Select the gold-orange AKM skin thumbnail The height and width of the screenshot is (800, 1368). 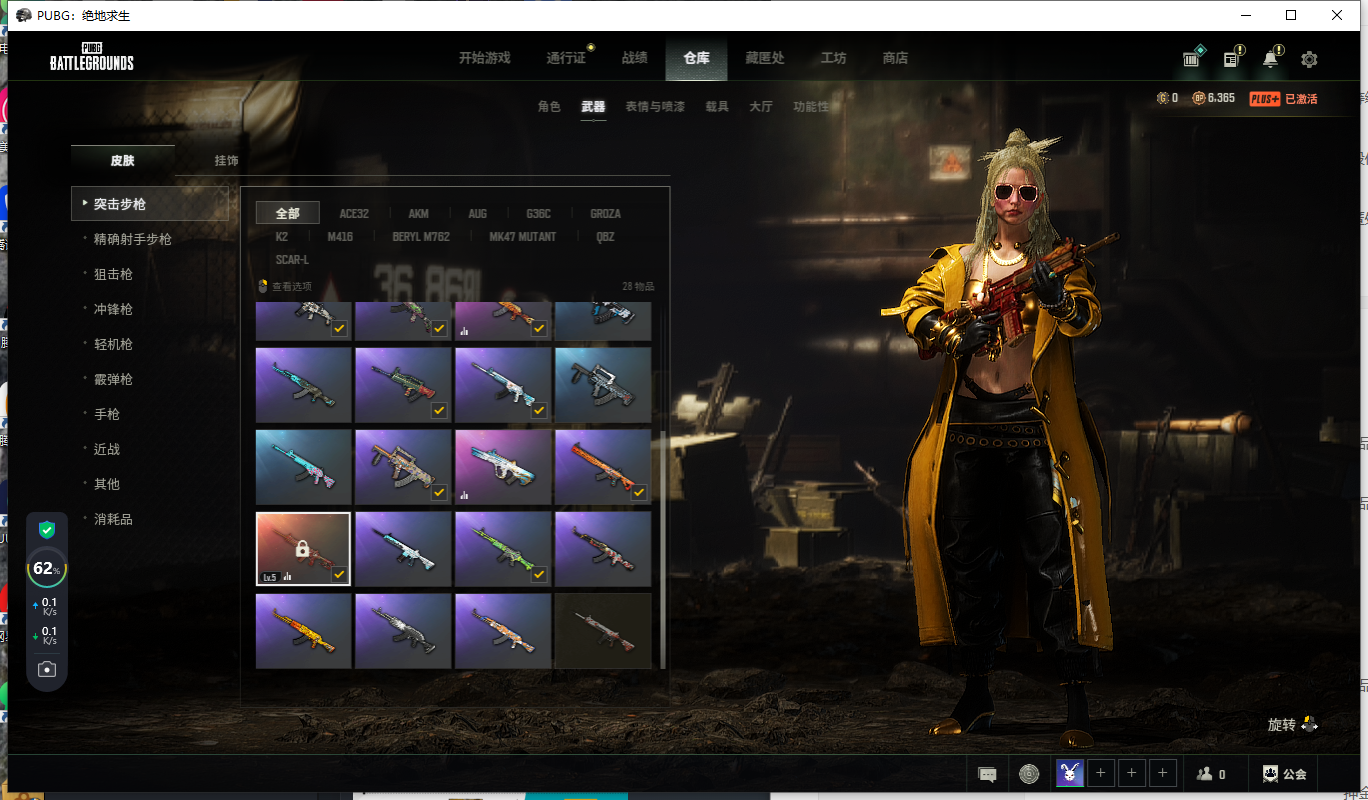303,631
